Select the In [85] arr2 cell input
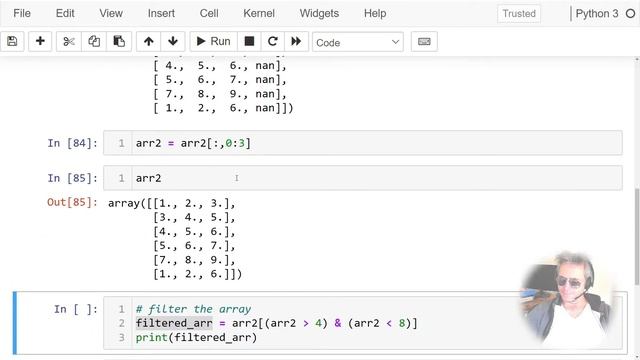This screenshot has height=360, width=640. coord(363,178)
